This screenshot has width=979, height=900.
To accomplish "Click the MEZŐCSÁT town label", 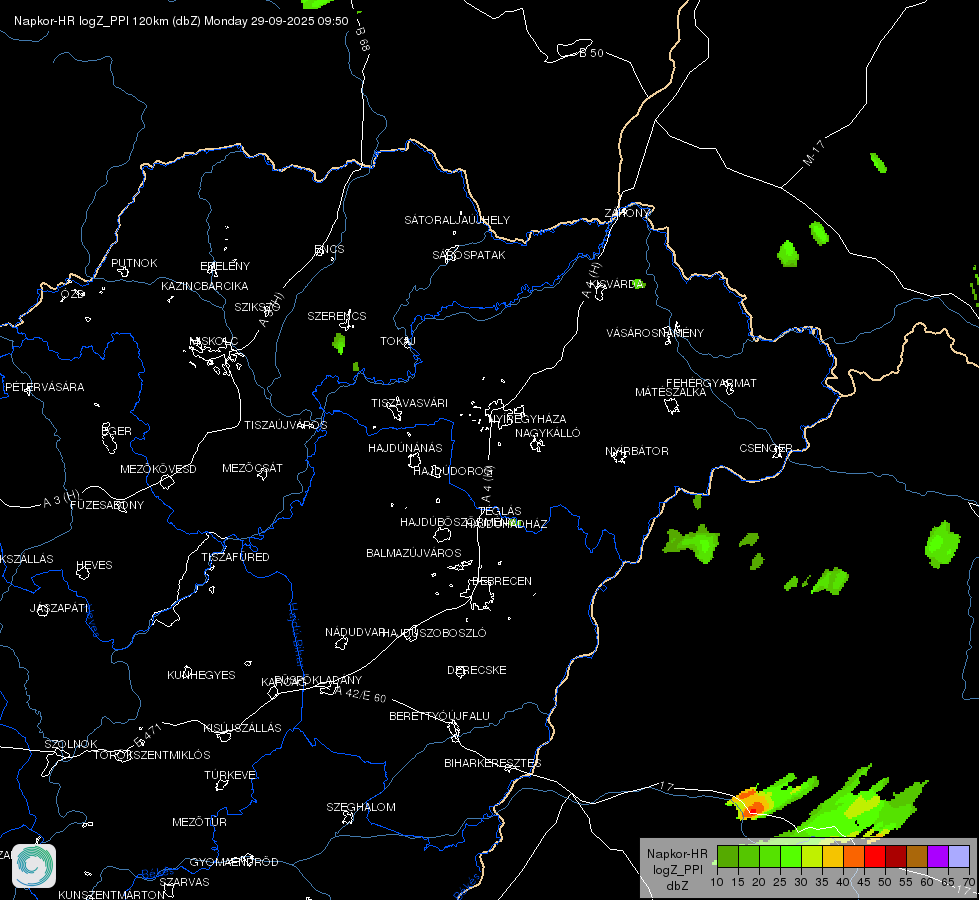I will click(x=252, y=468).
